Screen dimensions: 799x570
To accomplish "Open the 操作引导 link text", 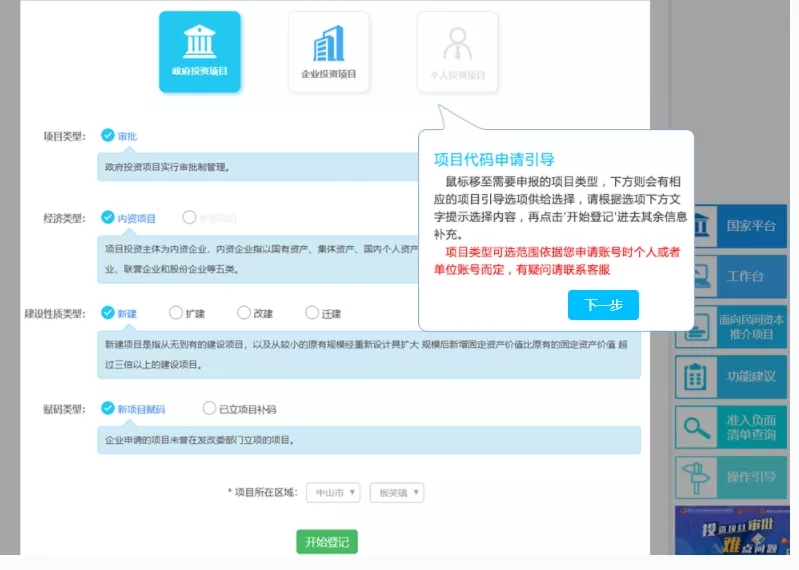I will click(751, 477).
